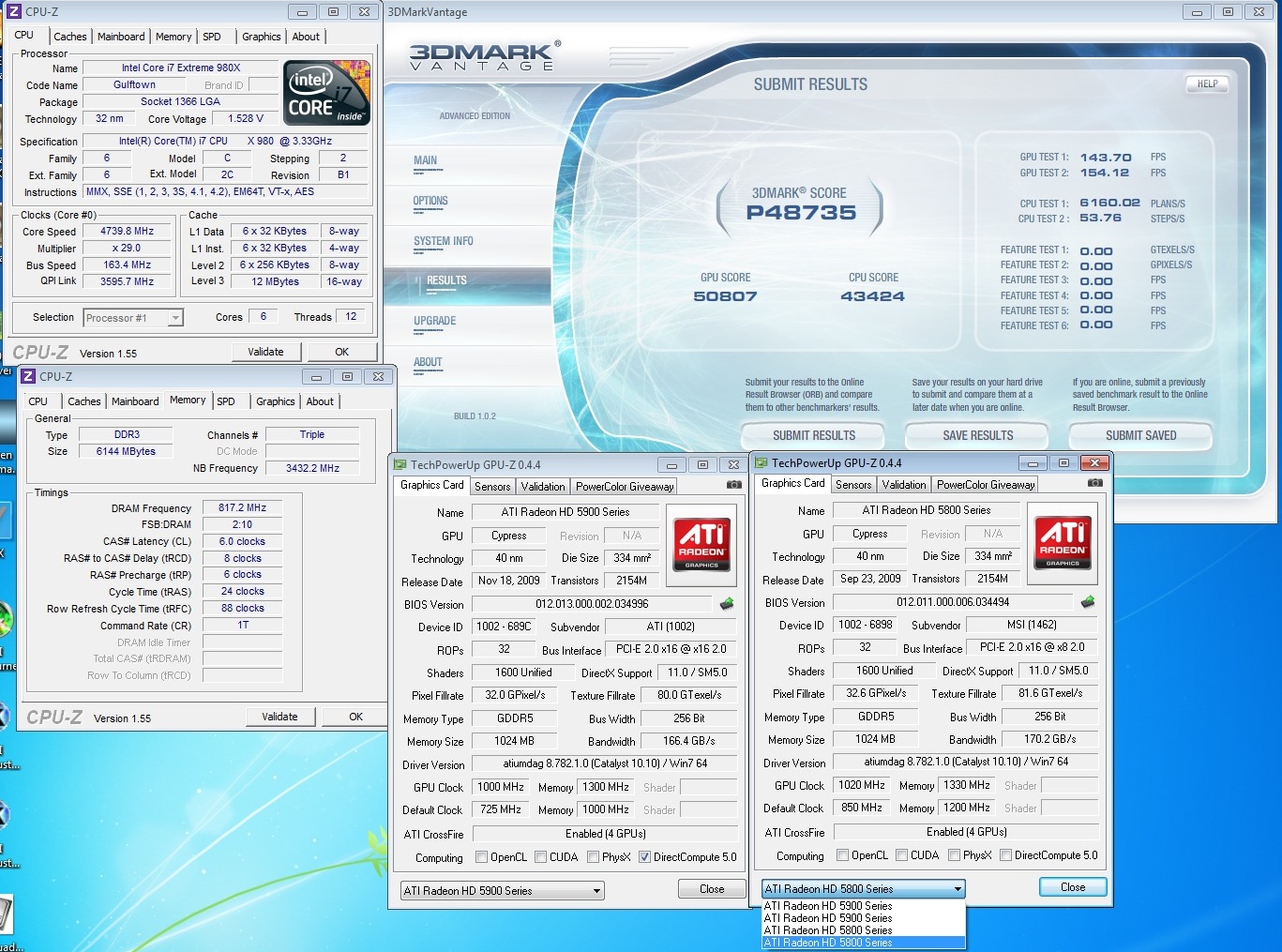Open Caches tab in top CPU-Z window

70,37
